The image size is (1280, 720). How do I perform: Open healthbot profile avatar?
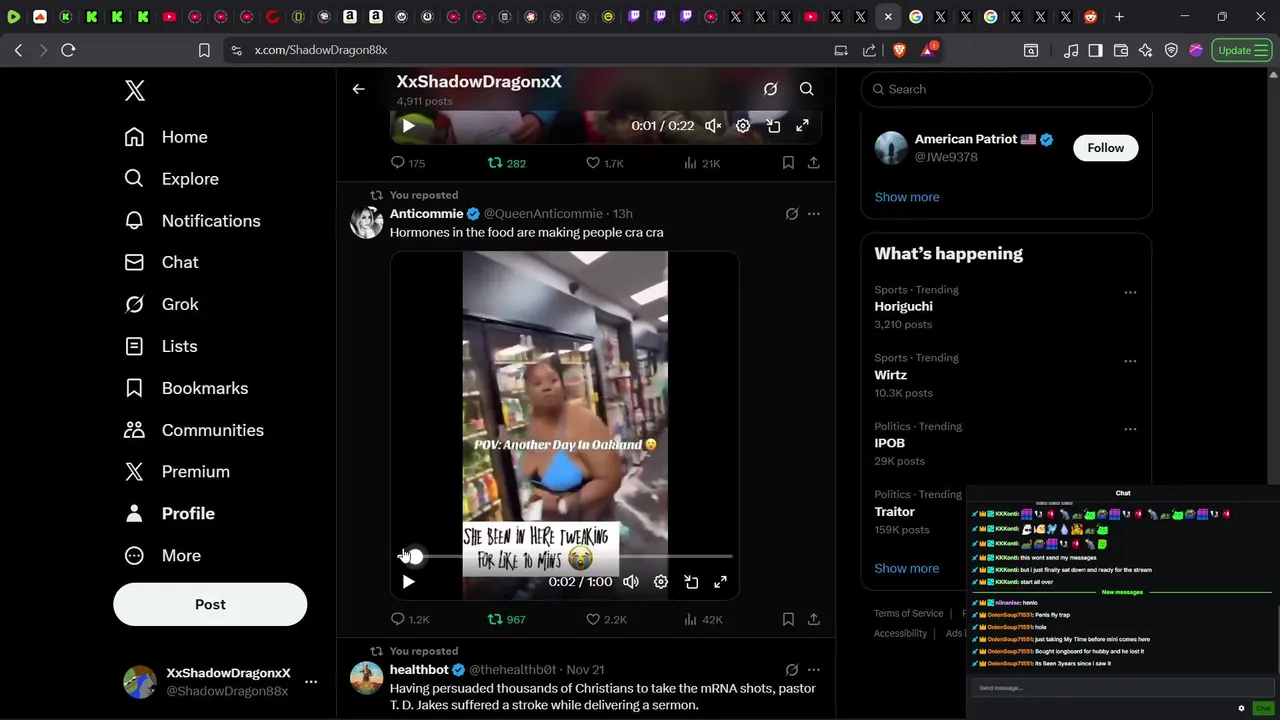coord(367,678)
